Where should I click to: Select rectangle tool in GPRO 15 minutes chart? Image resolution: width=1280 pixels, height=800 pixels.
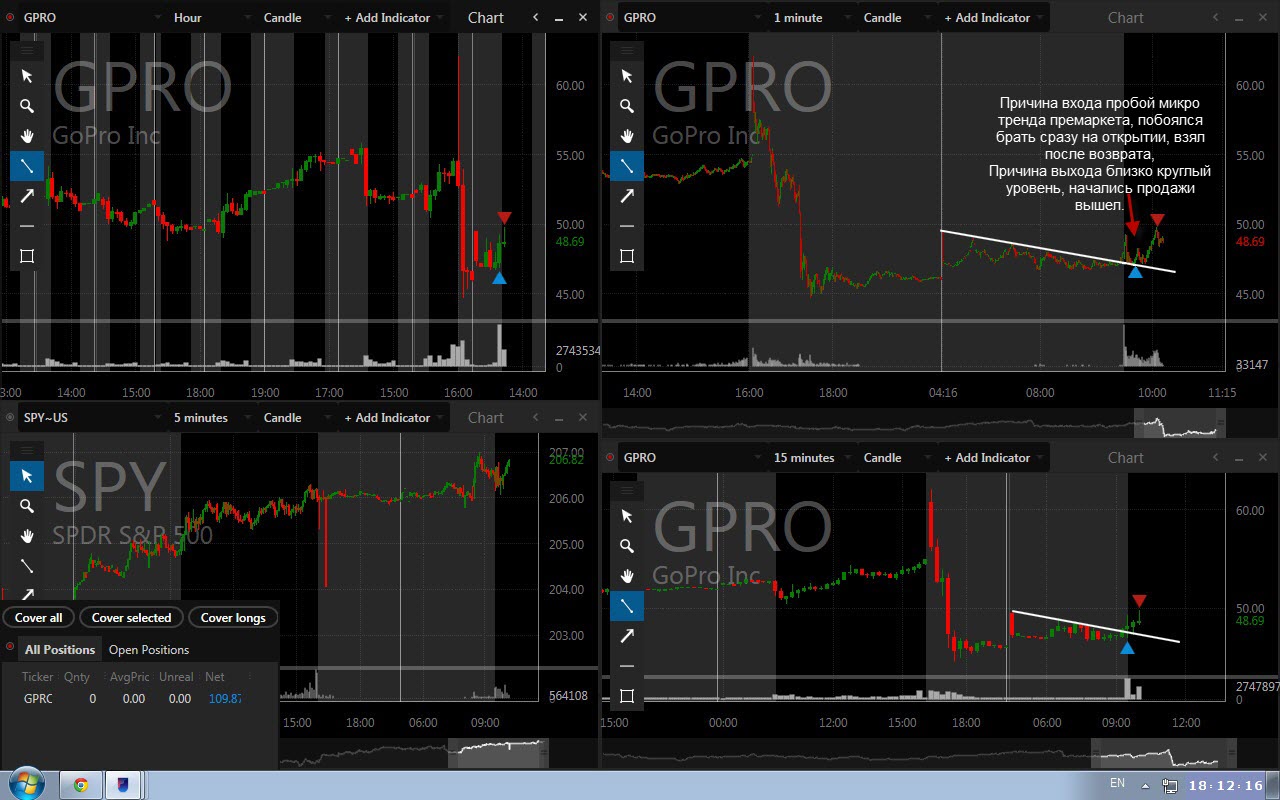pos(627,696)
